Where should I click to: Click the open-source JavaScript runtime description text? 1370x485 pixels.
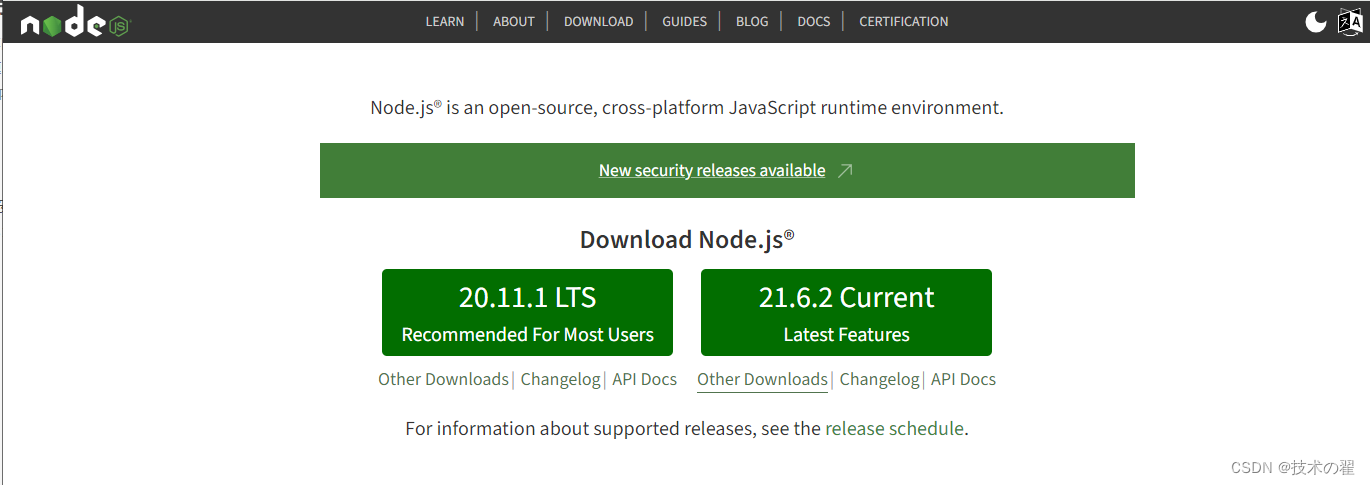tap(687, 107)
